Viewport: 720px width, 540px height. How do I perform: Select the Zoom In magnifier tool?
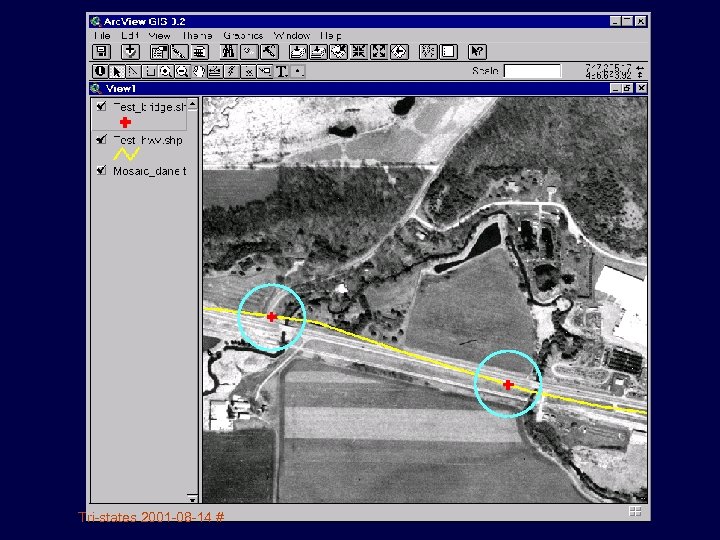pos(166,72)
